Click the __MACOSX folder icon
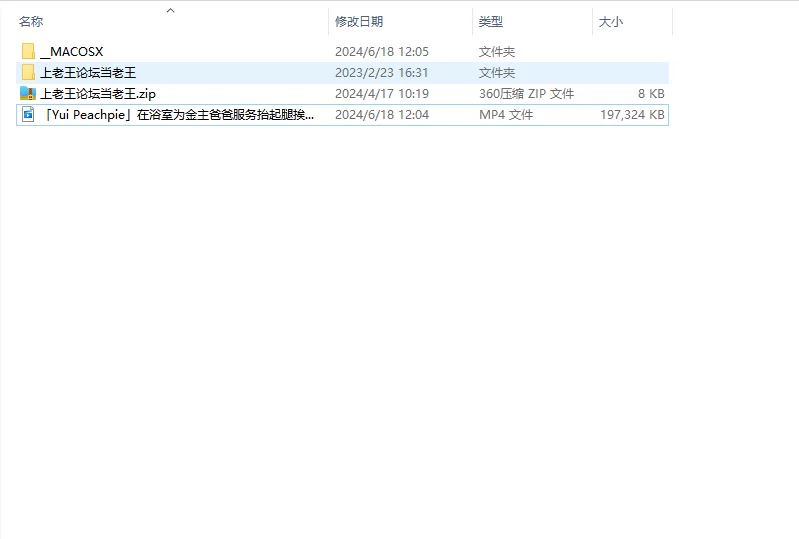Image resolution: width=799 pixels, height=539 pixels. 28,51
